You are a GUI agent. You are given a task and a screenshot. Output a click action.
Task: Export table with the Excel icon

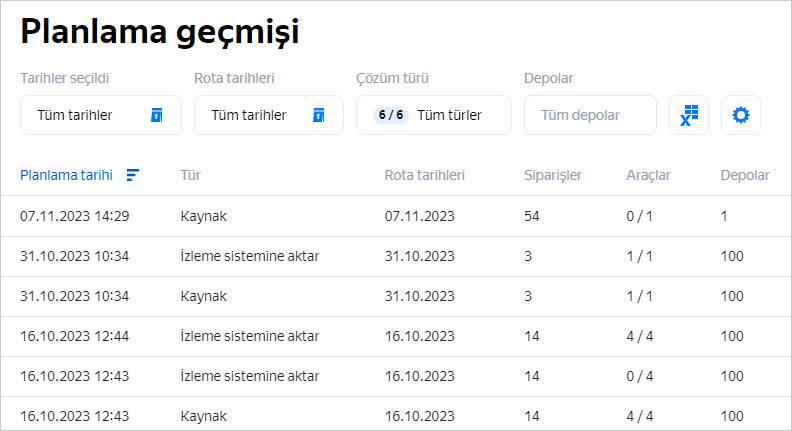[689, 115]
